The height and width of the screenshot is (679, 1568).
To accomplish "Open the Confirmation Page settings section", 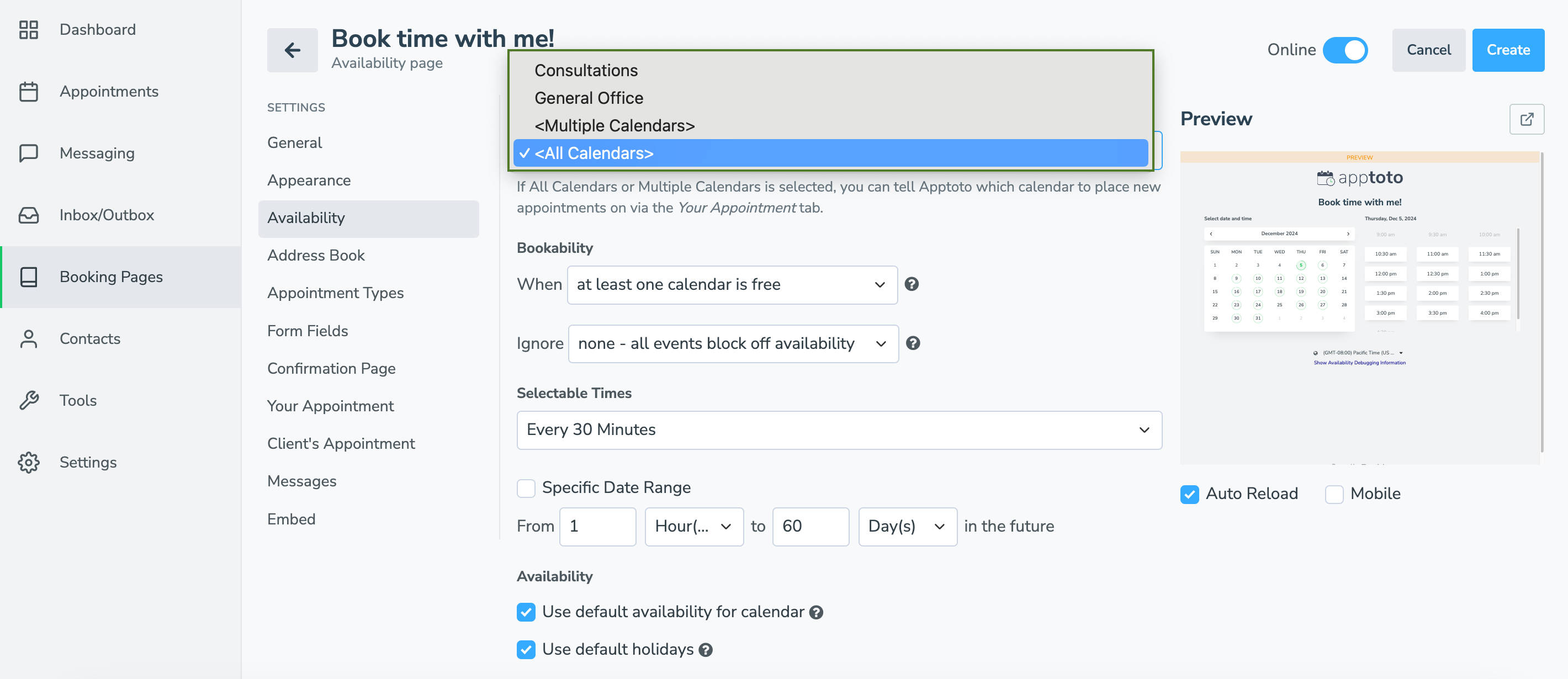I will click(x=331, y=368).
